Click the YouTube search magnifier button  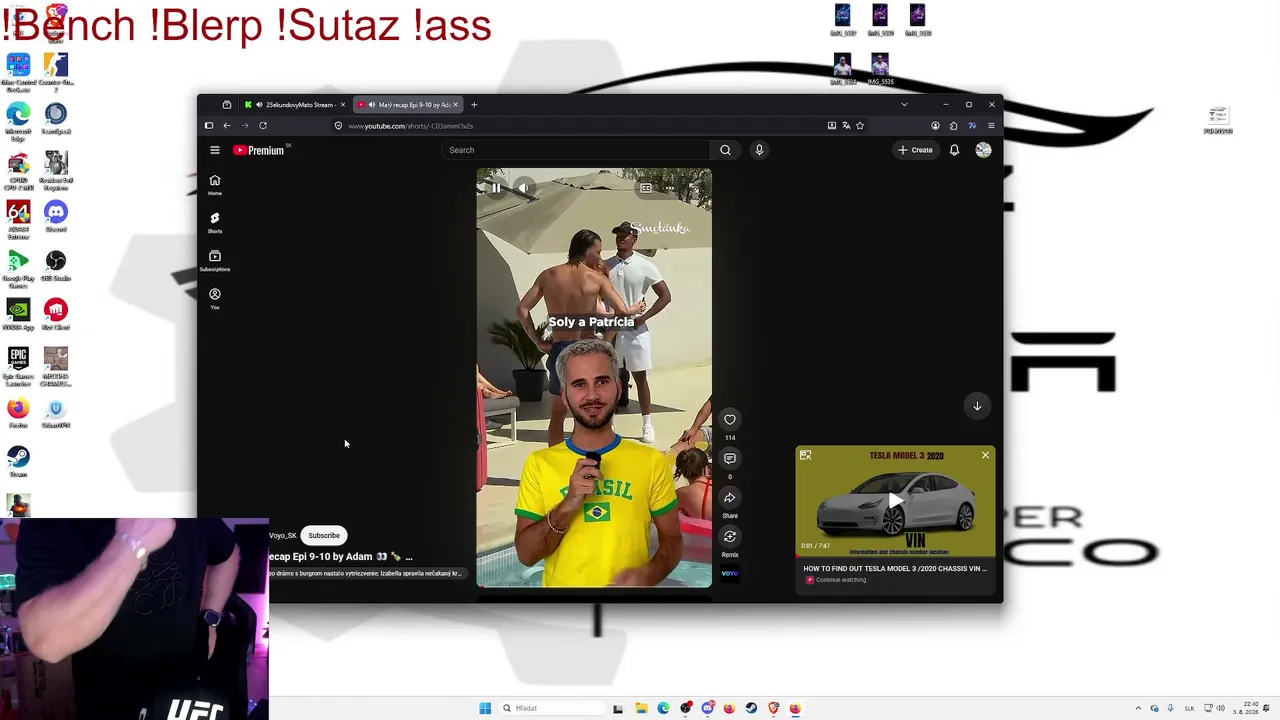725,150
